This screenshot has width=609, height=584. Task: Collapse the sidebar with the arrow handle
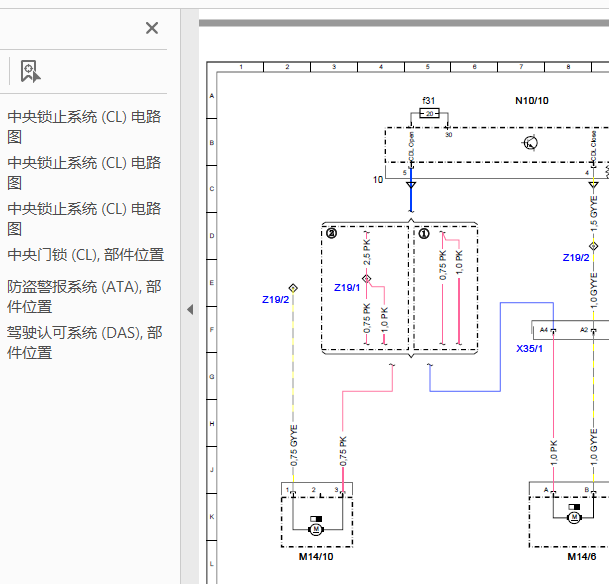coord(190,309)
